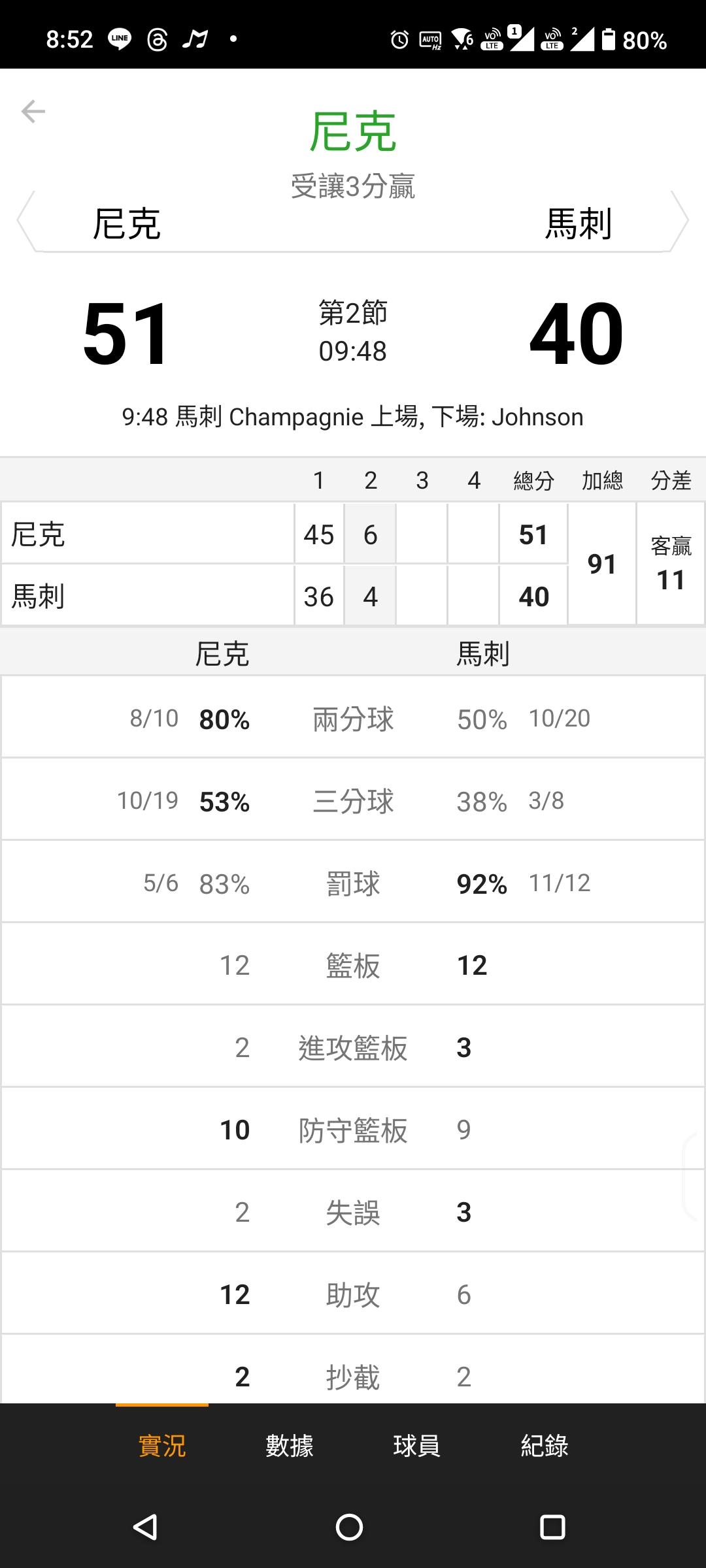Switch to the 實況 tab
The height and width of the screenshot is (1568, 706).
[162, 1445]
